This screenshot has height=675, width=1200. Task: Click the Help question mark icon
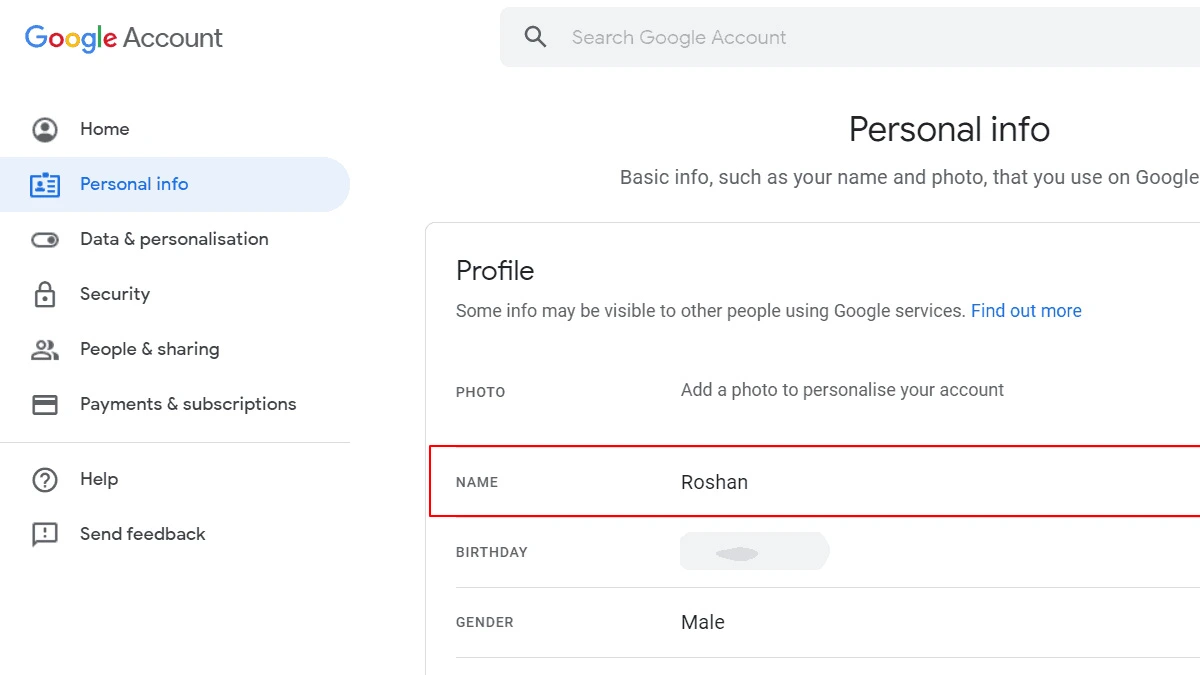(x=45, y=480)
